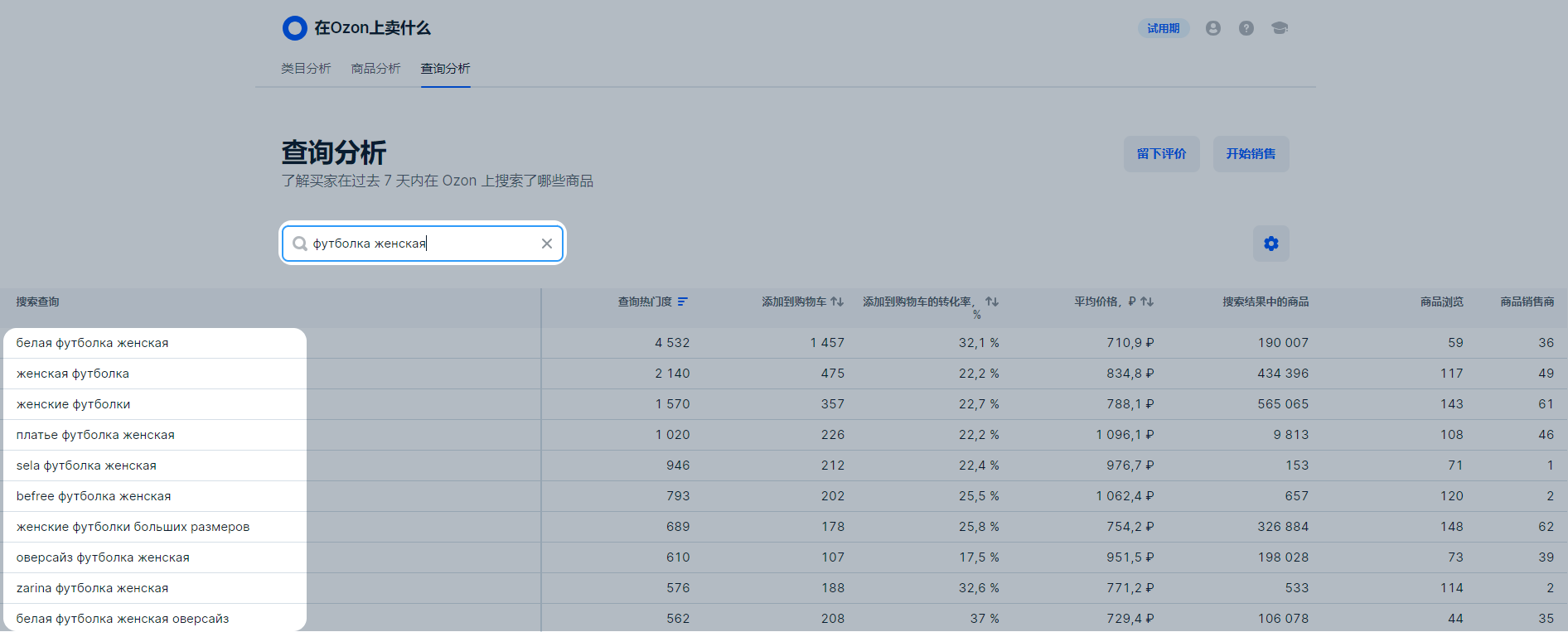Click the 开始销售 button
The image size is (1568, 632).
tap(1251, 154)
